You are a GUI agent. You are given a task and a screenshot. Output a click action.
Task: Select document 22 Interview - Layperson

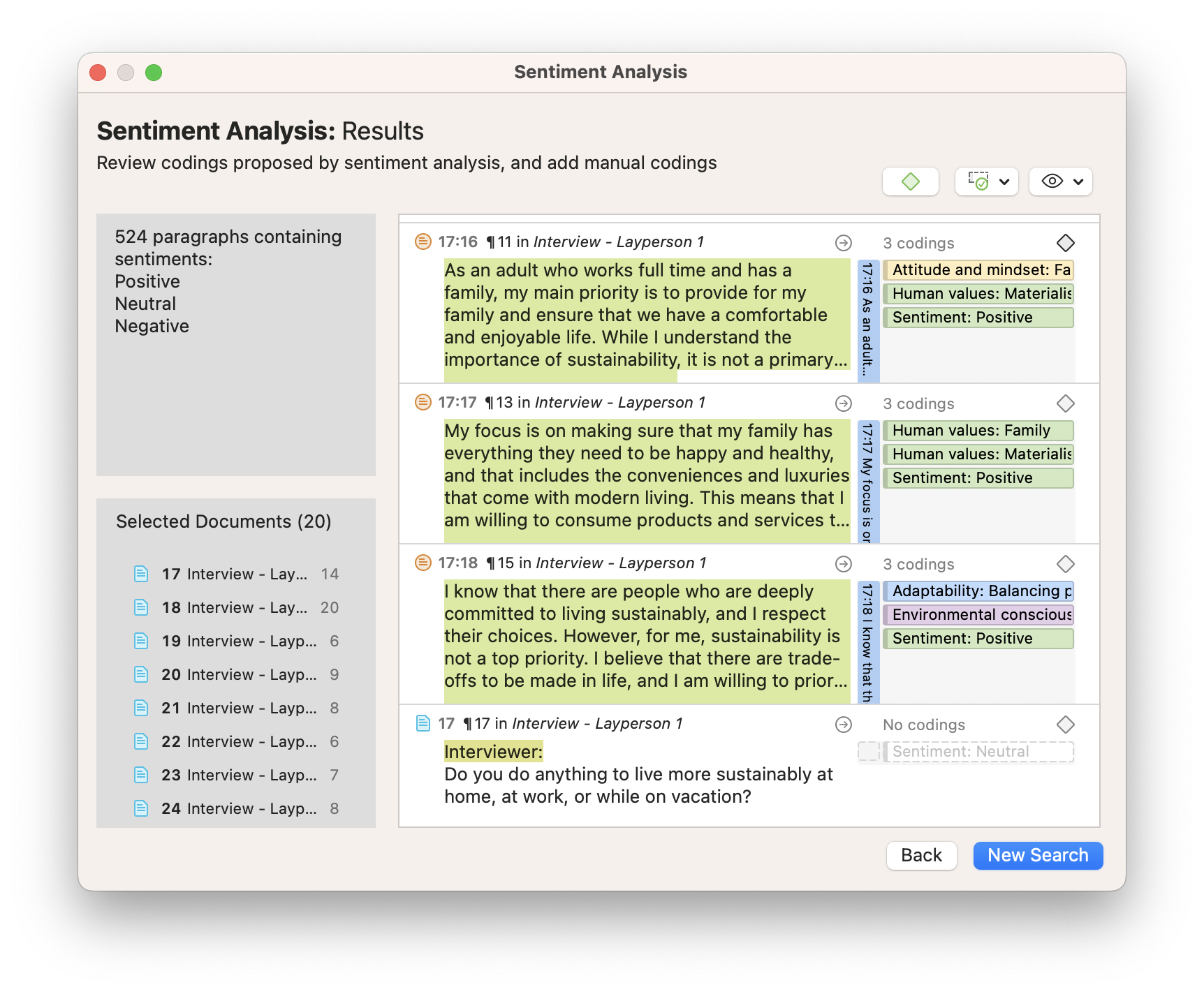pos(237,741)
